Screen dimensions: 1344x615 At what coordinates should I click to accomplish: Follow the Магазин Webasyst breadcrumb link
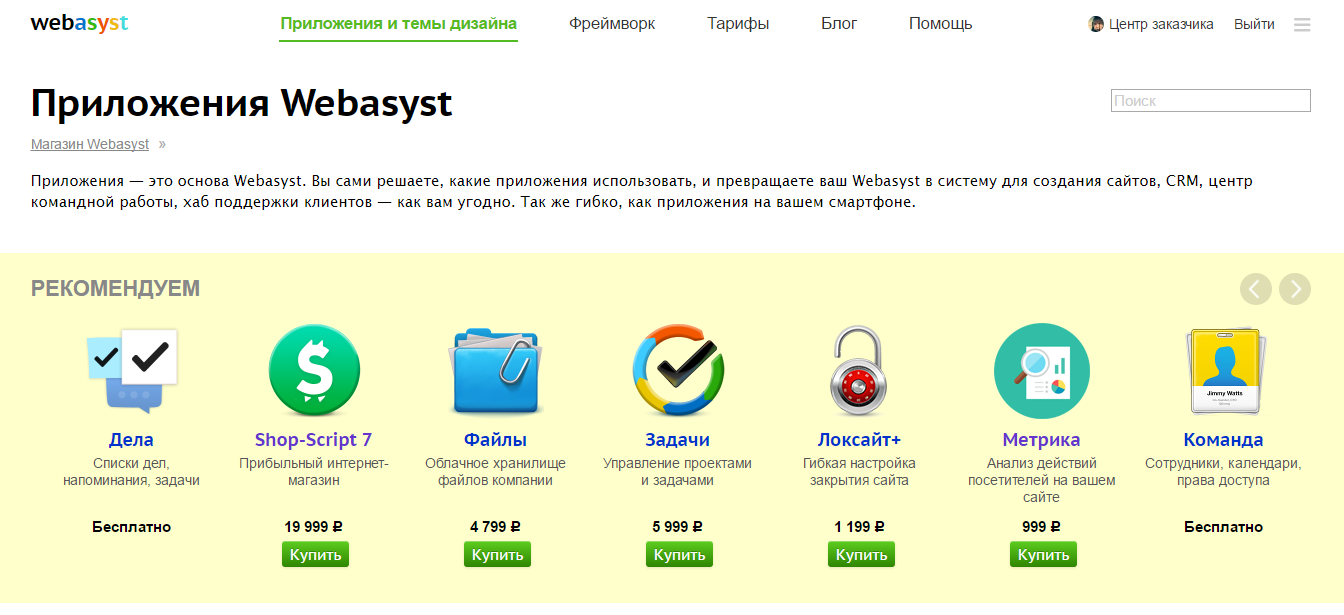click(90, 144)
